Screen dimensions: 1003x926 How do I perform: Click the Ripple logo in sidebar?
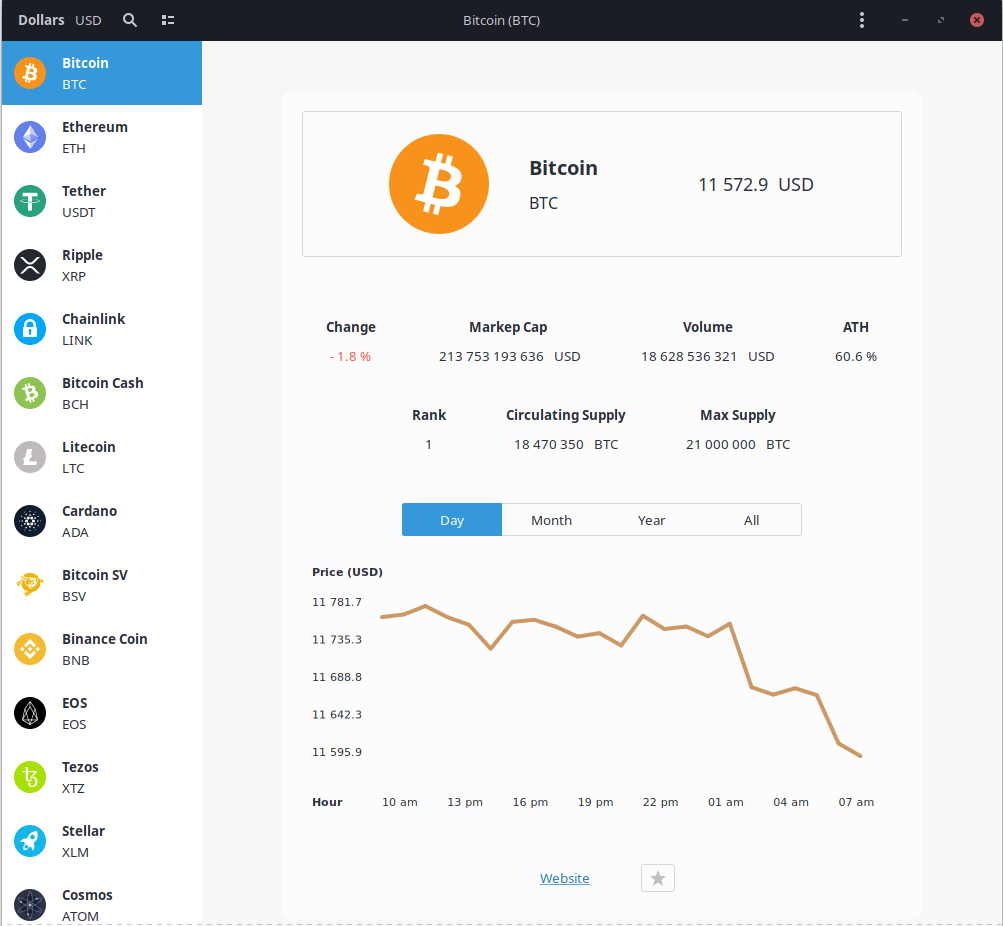tap(30, 265)
